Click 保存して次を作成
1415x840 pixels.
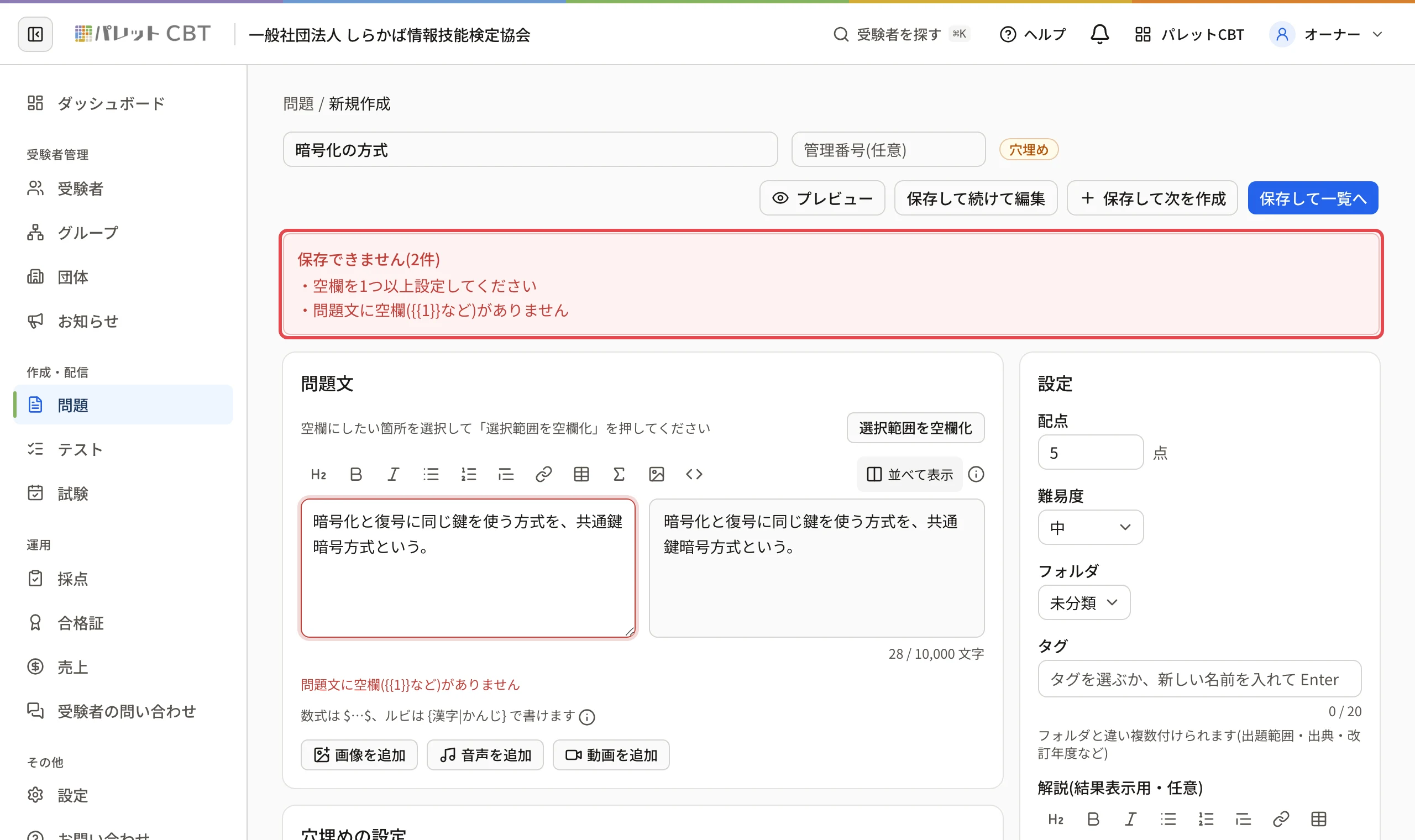pos(1152,198)
